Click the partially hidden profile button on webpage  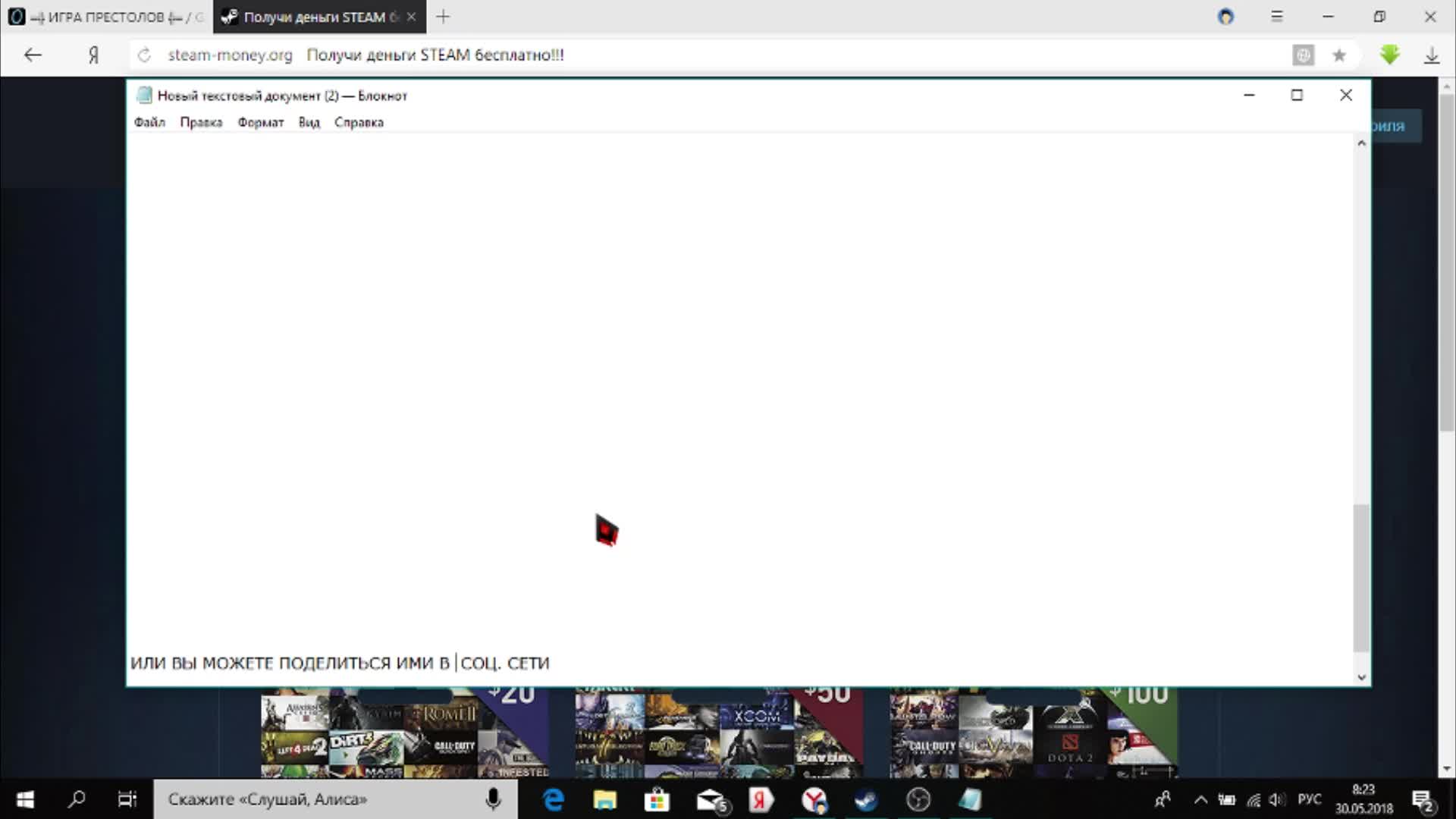1396,126
